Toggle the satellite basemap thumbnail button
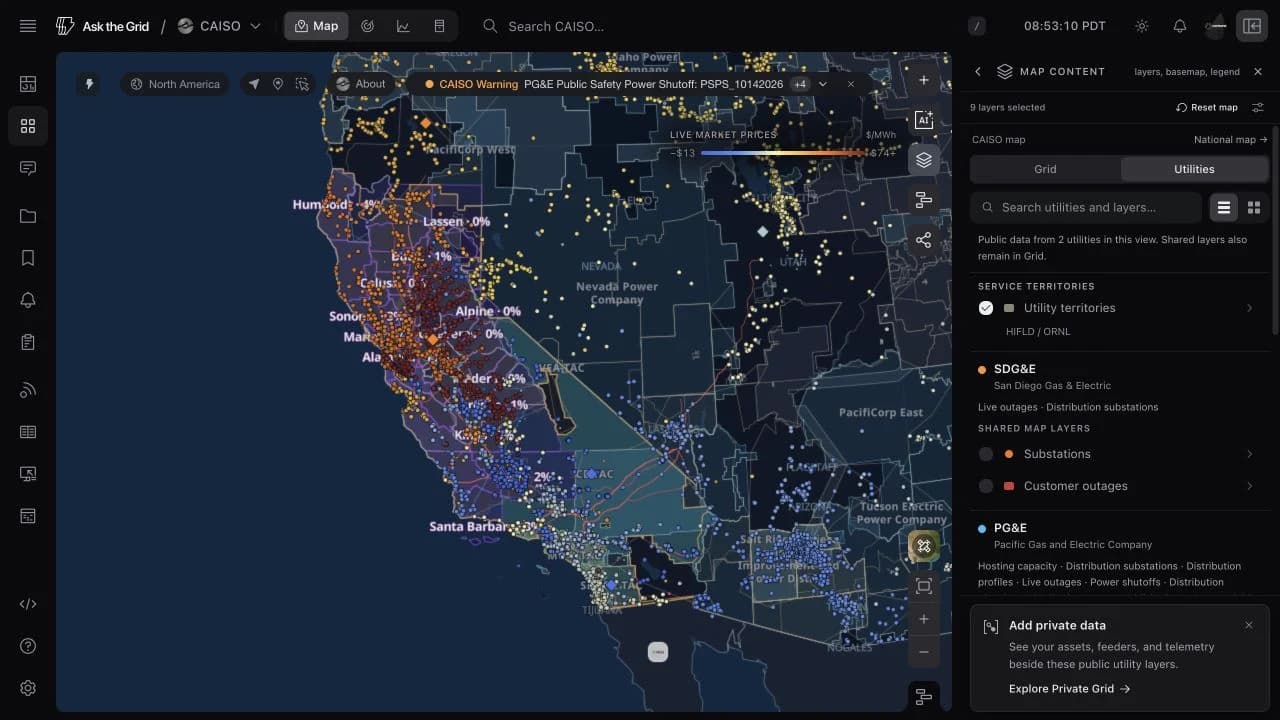This screenshot has width=1280, height=720. (x=924, y=546)
